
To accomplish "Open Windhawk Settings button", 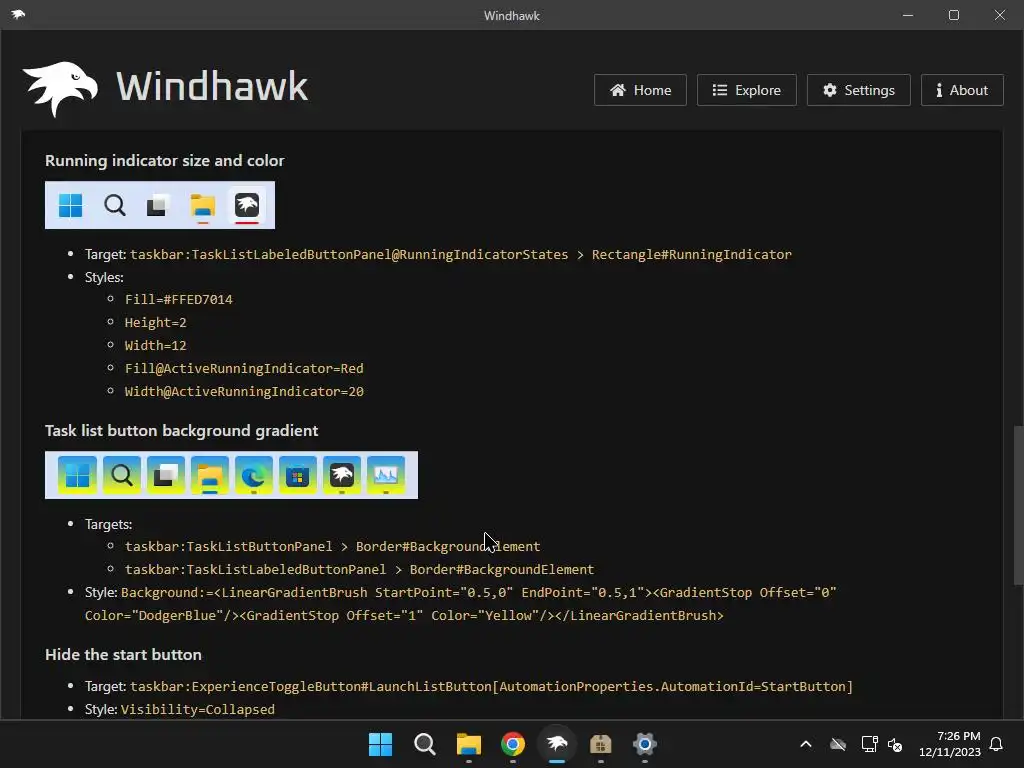I will [x=858, y=90].
